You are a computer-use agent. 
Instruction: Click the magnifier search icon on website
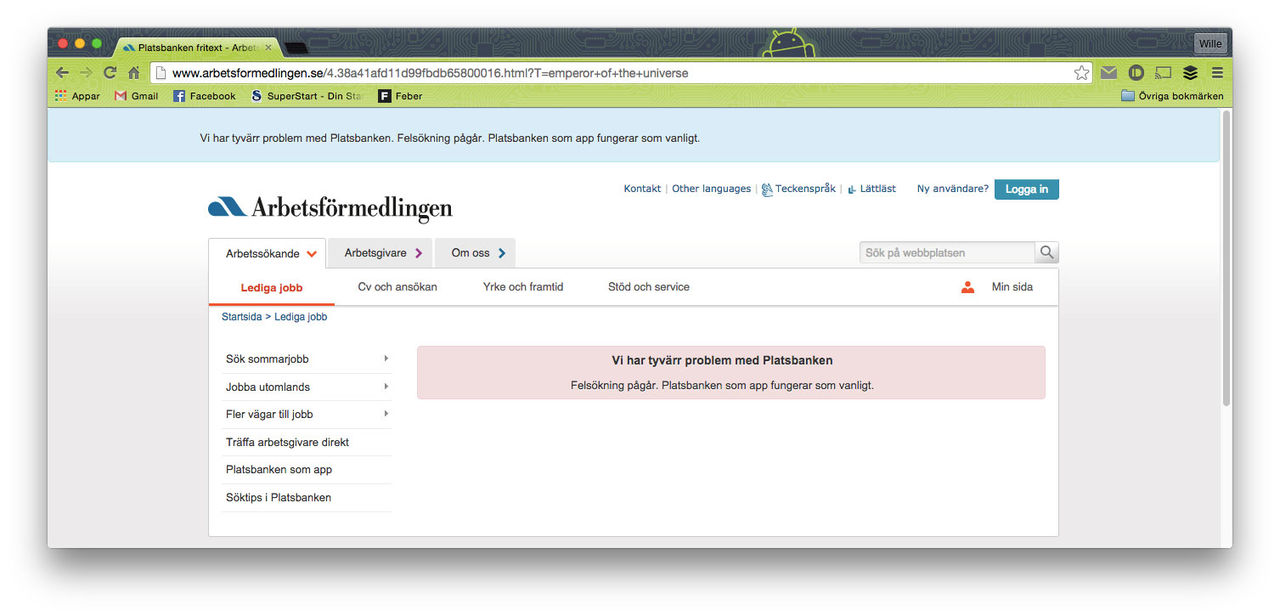pos(1047,253)
